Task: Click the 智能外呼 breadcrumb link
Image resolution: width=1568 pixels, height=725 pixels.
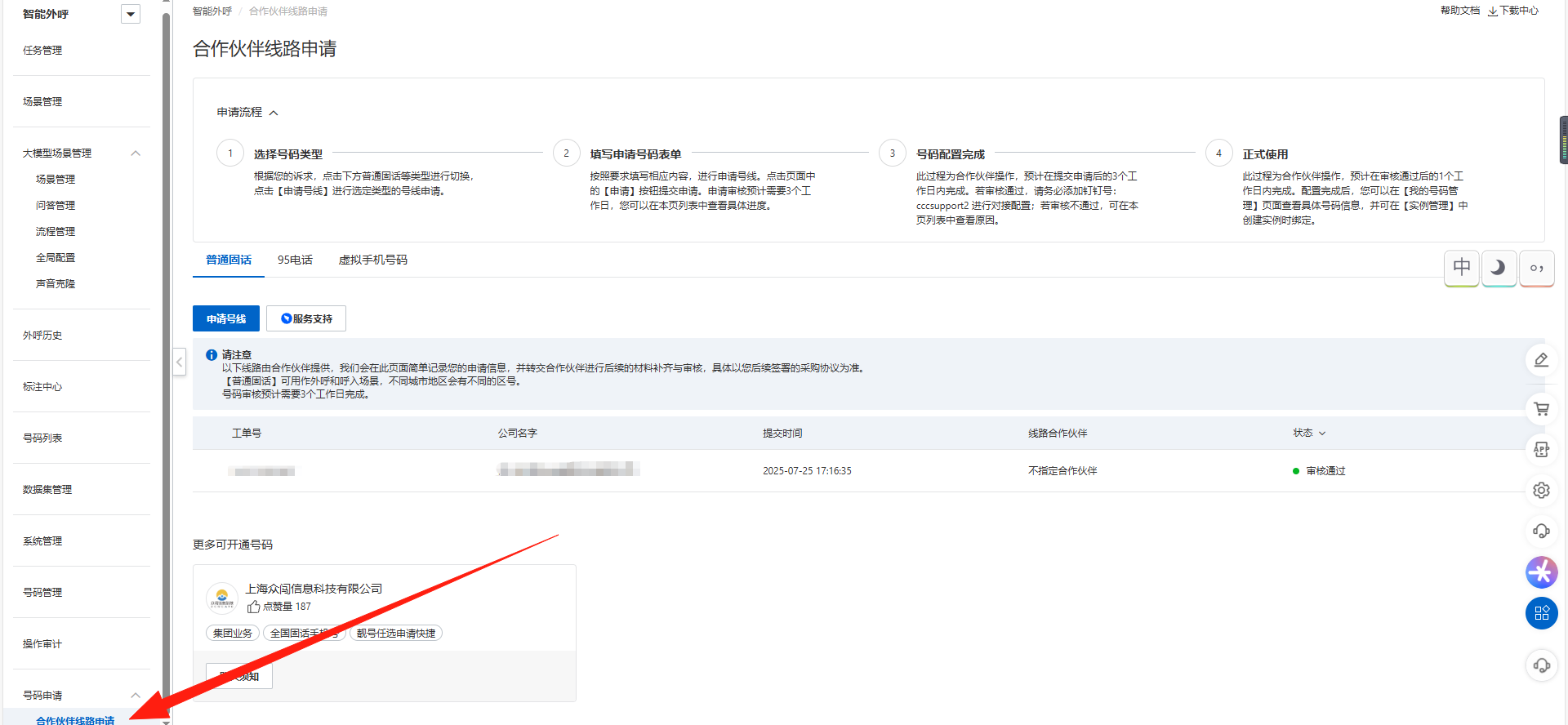Action: tap(212, 11)
